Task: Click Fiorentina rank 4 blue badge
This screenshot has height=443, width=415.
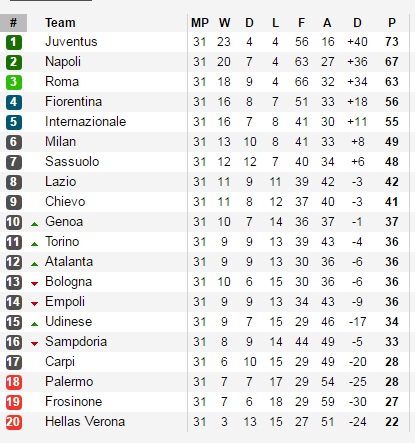Action: [x=14, y=102]
